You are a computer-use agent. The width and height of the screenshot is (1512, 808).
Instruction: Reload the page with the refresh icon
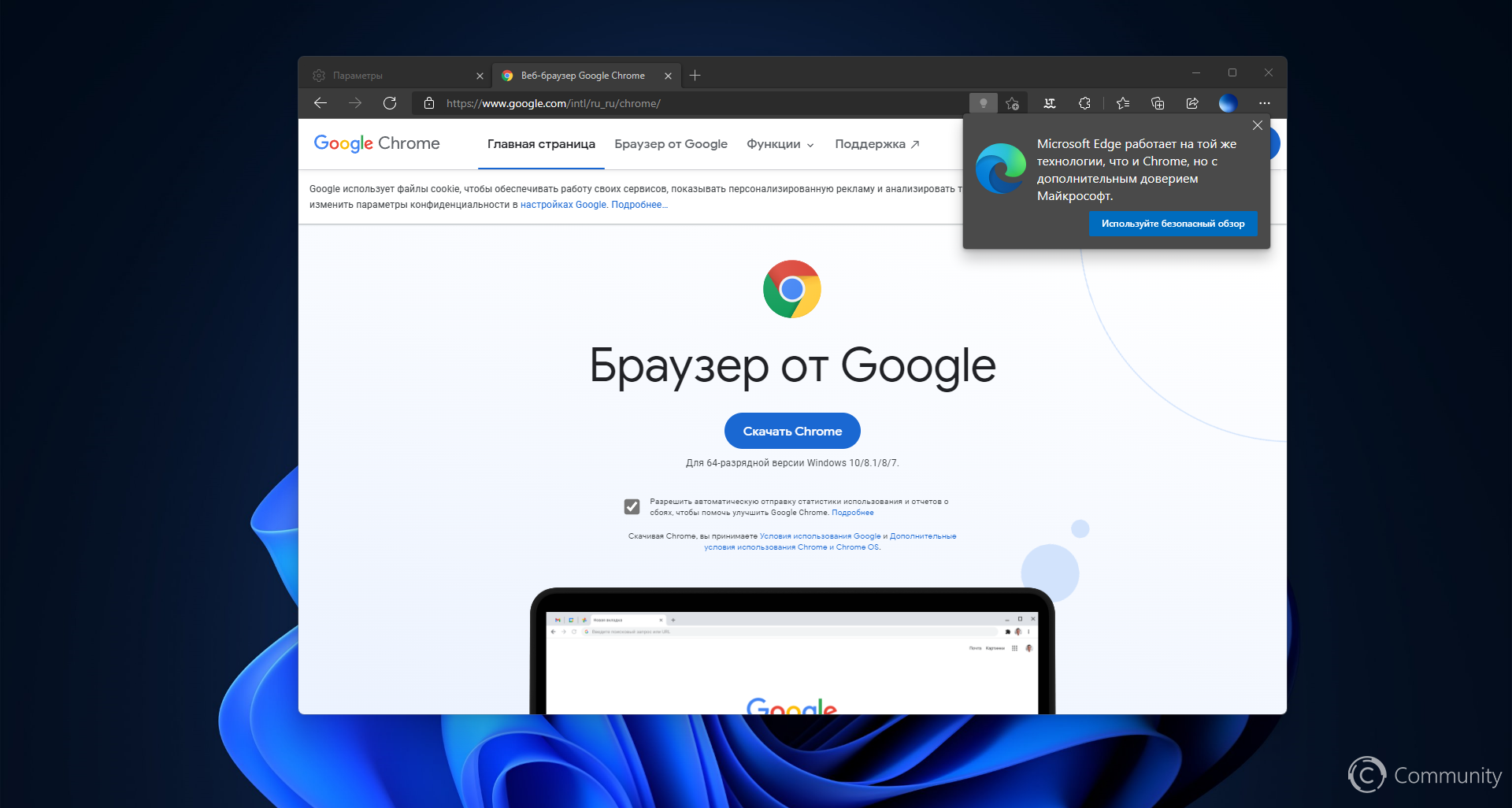pyautogui.click(x=390, y=103)
